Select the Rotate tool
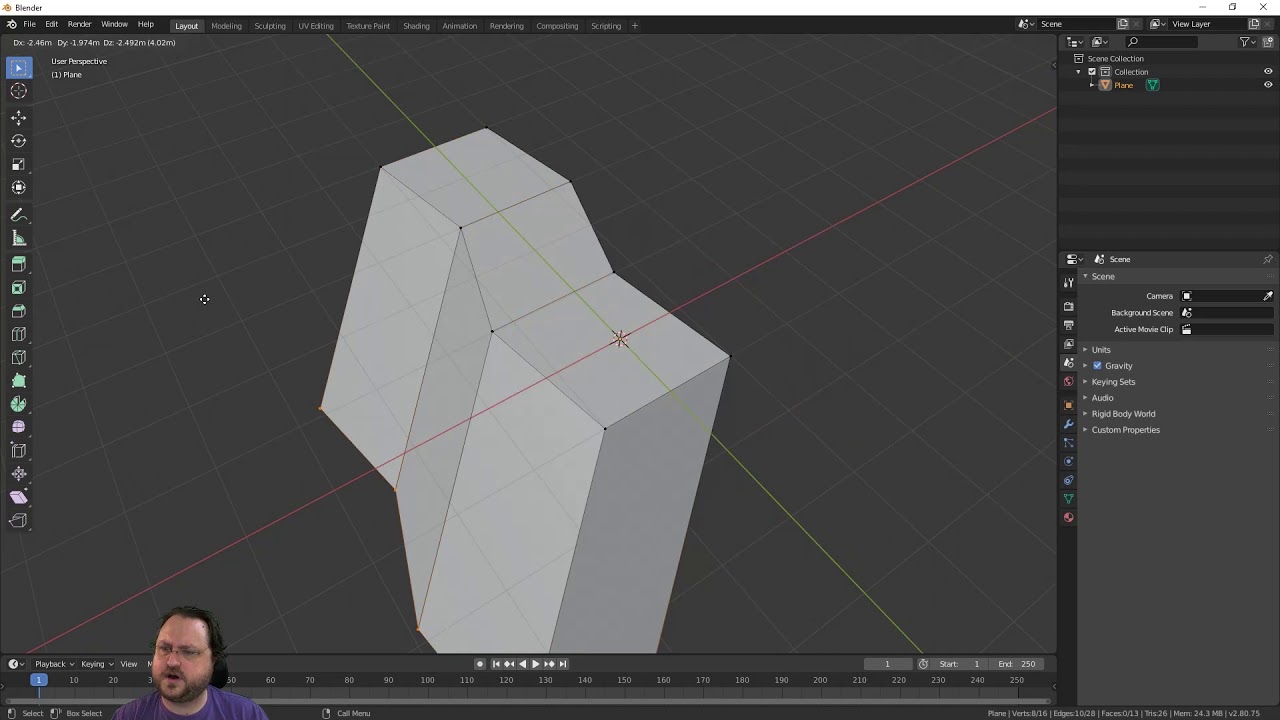 coord(18,141)
